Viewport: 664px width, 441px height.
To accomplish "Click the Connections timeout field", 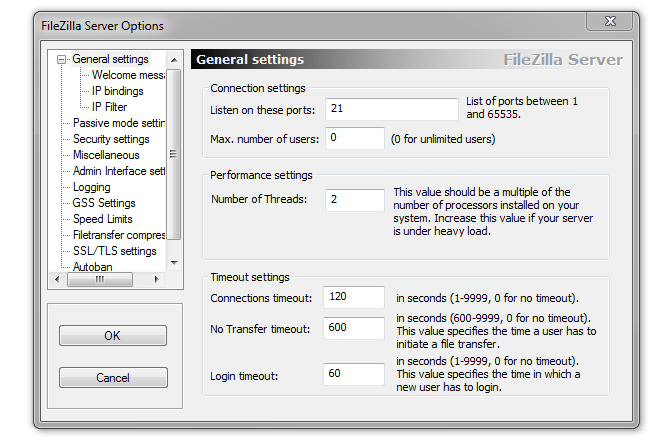I will 354,297.
